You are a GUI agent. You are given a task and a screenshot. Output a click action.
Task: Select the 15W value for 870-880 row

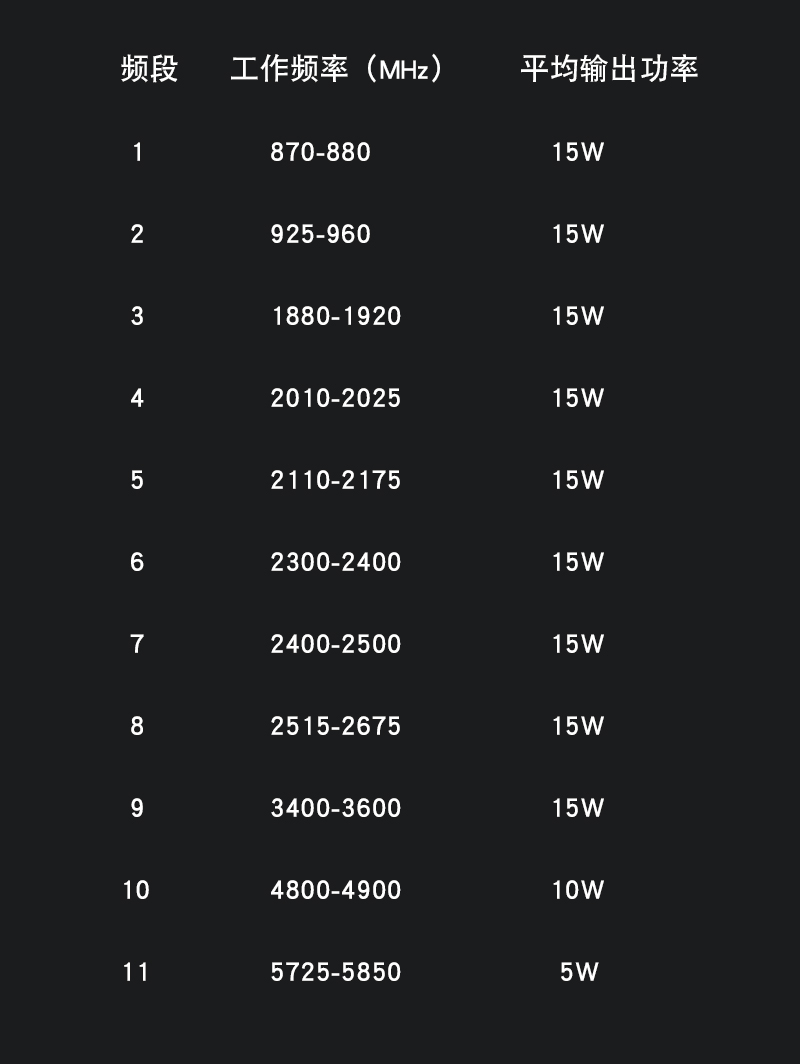tap(578, 152)
